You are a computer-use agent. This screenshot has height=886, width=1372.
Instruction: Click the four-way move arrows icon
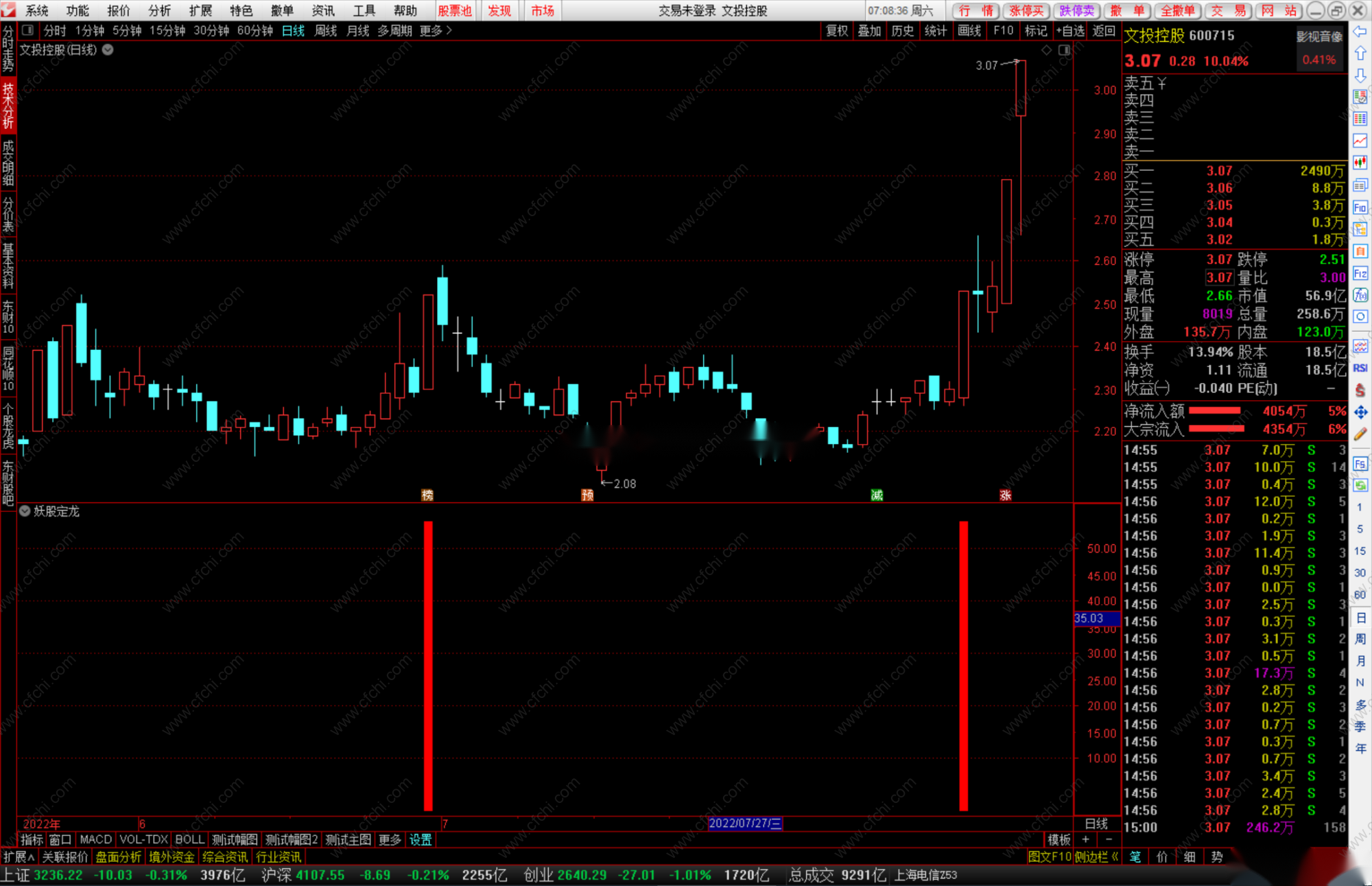[1360, 412]
